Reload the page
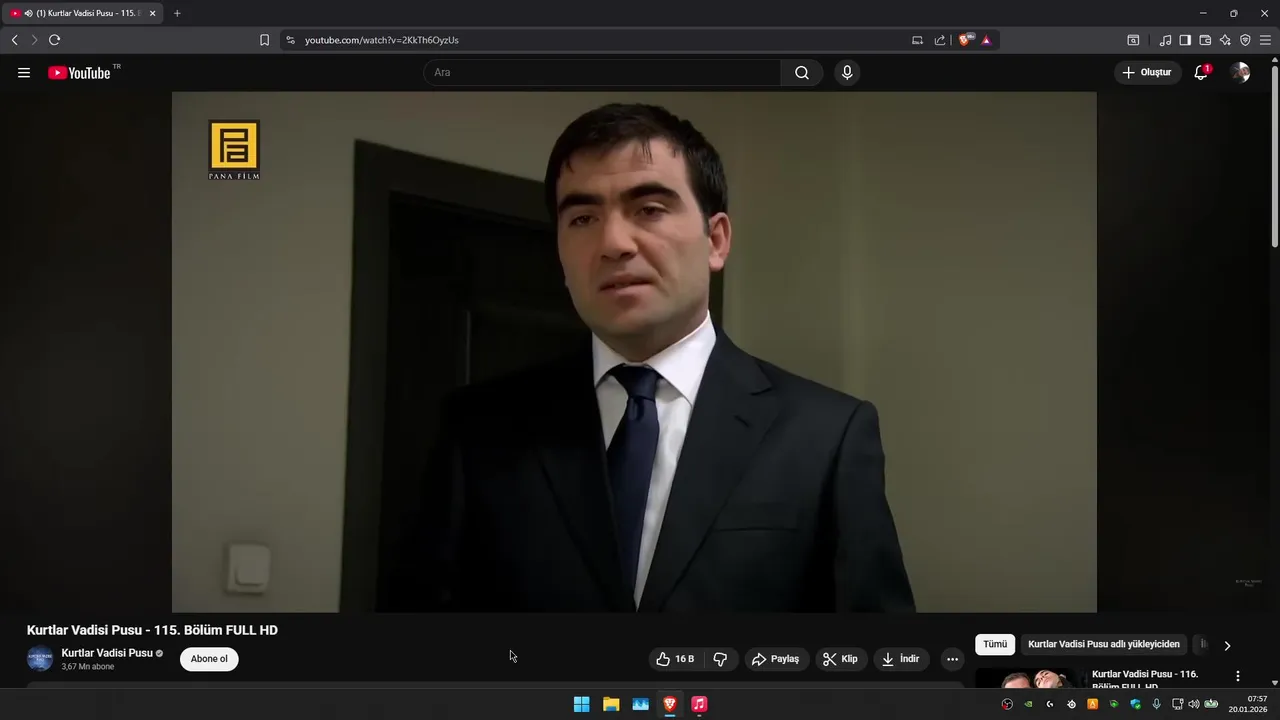1280x720 pixels. [x=54, y=40]
